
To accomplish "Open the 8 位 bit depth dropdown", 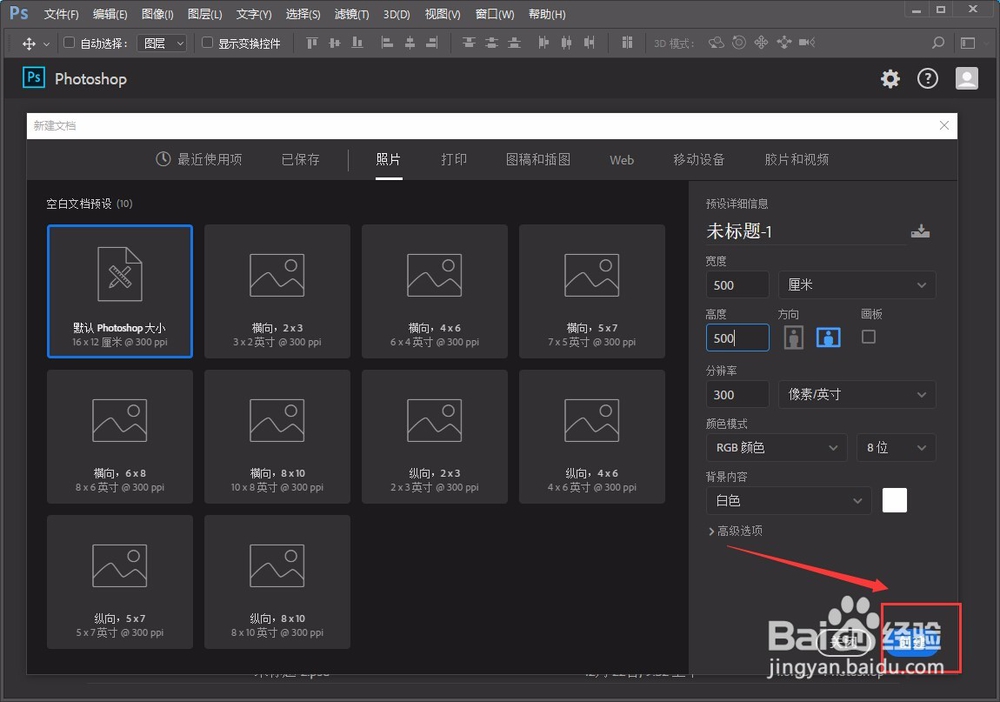I will (896, 448).
